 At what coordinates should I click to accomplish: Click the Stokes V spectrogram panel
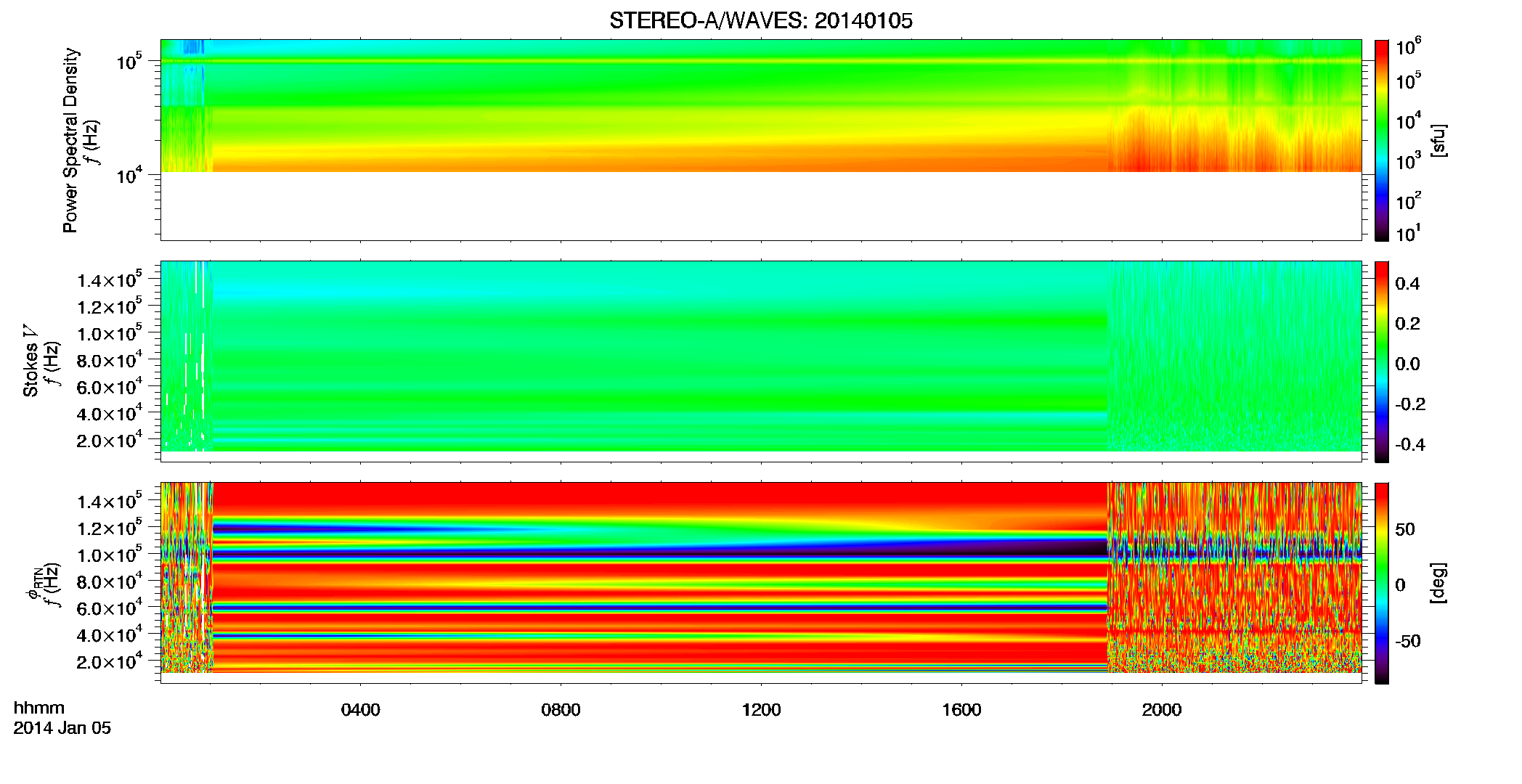(x=761, y=362)
